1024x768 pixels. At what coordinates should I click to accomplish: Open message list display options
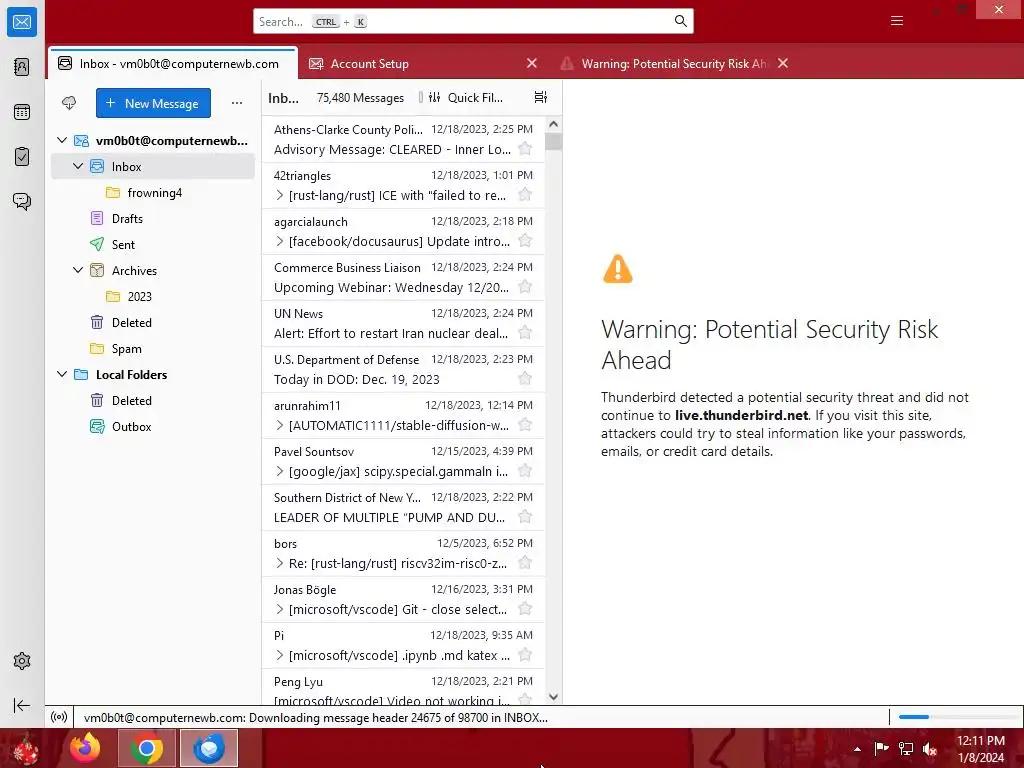coord(541,97)
